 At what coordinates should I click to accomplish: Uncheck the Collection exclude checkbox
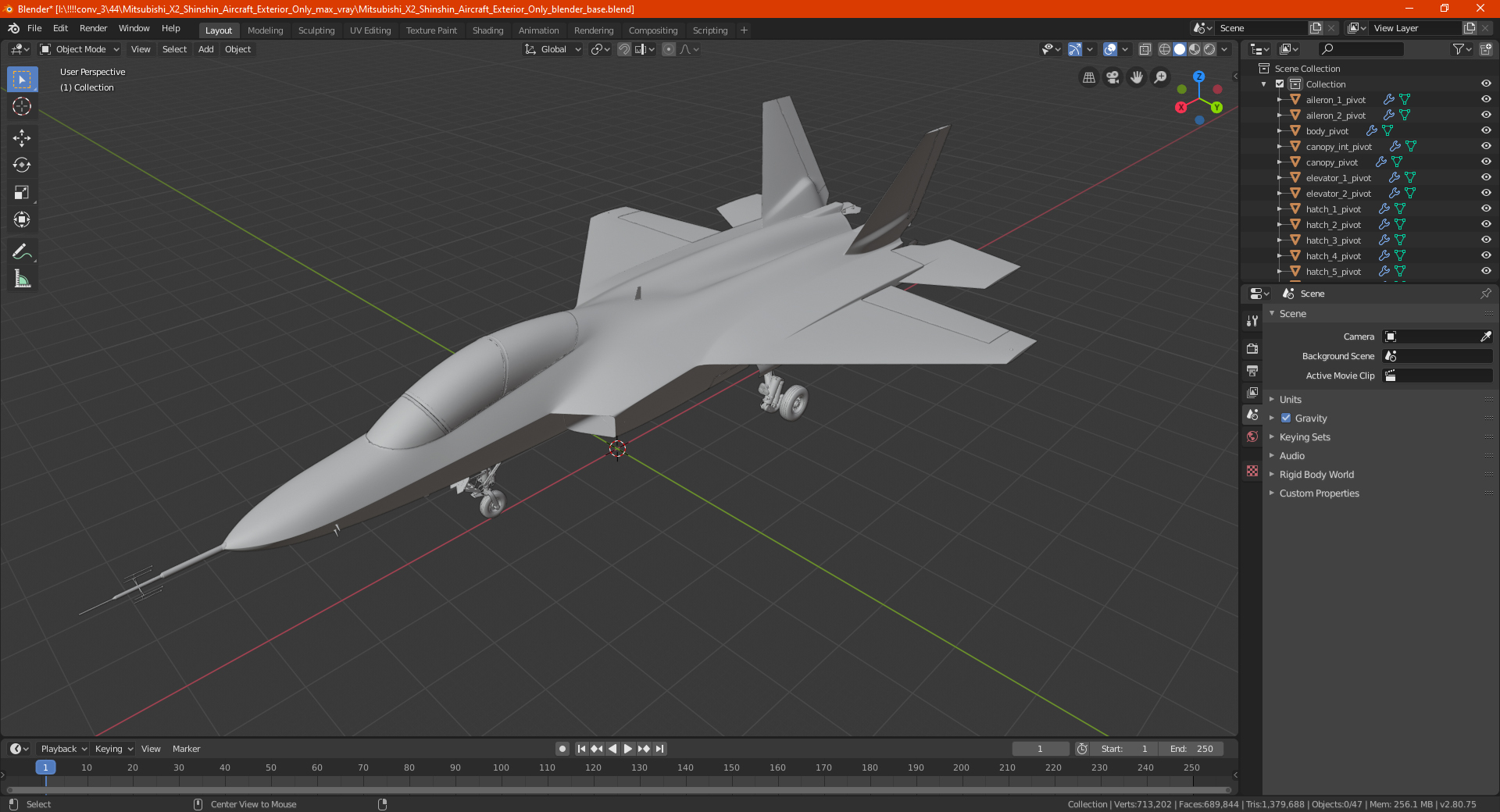tap(1280, 84)
